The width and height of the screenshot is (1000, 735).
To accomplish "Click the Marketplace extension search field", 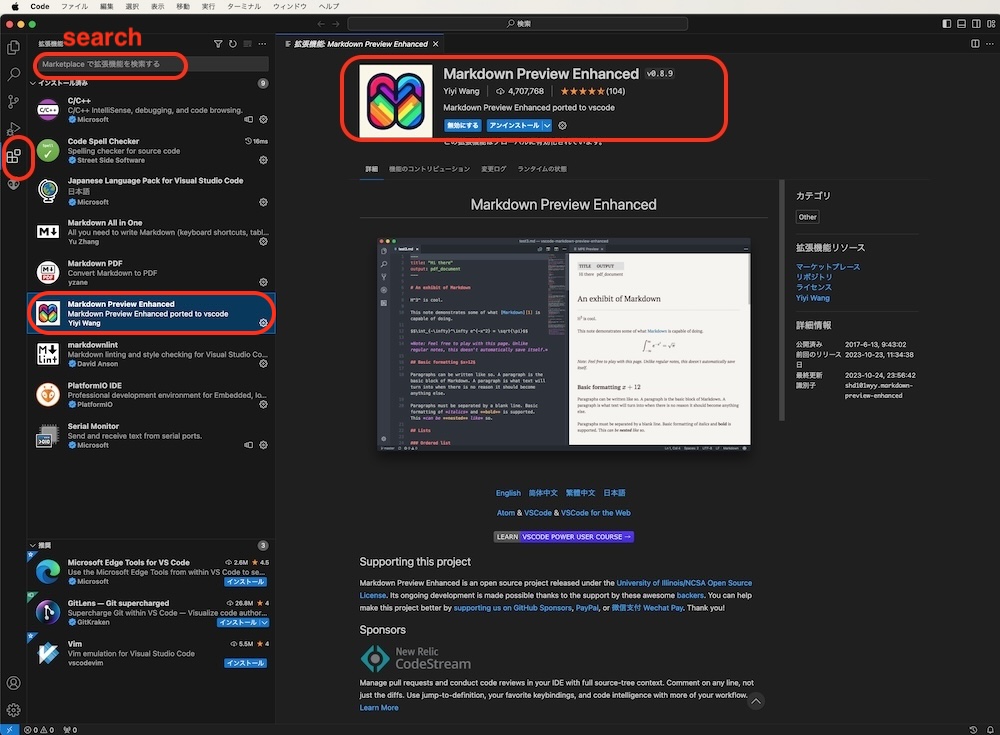I will click(110, 64).
